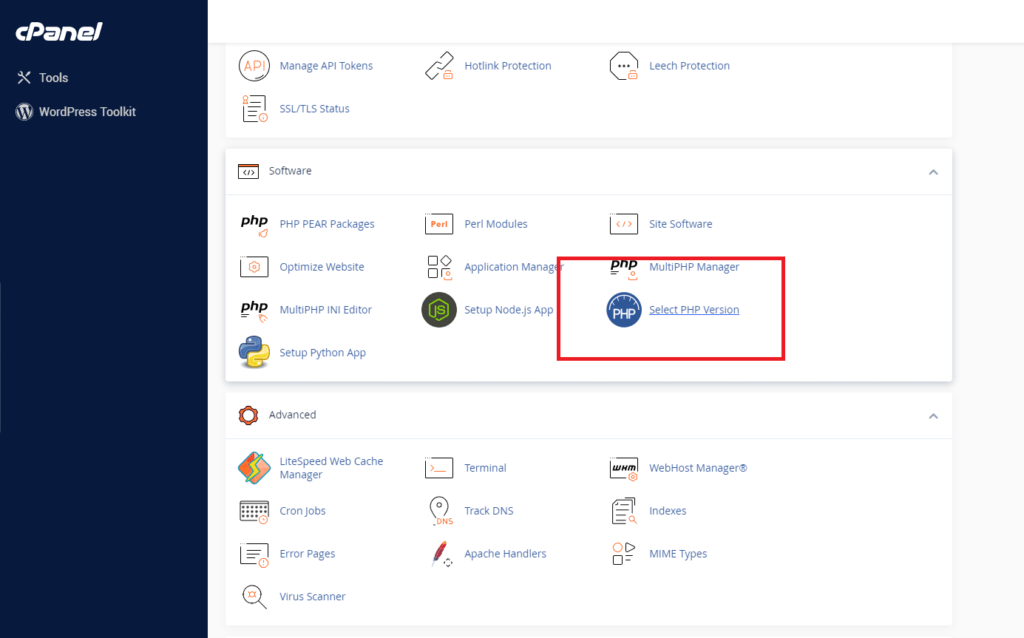
Task: Click the cPanel logo
Action: click(x=58, y=32)
